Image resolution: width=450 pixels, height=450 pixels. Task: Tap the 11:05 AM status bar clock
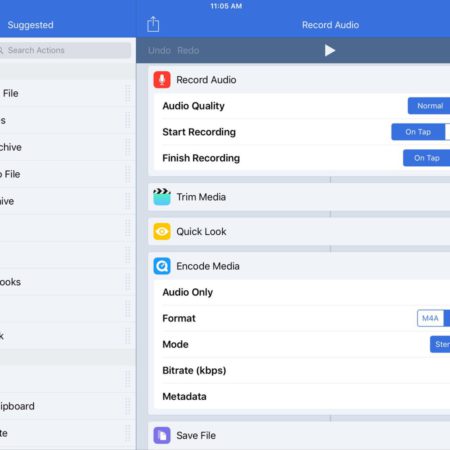[x=226, y=6]
